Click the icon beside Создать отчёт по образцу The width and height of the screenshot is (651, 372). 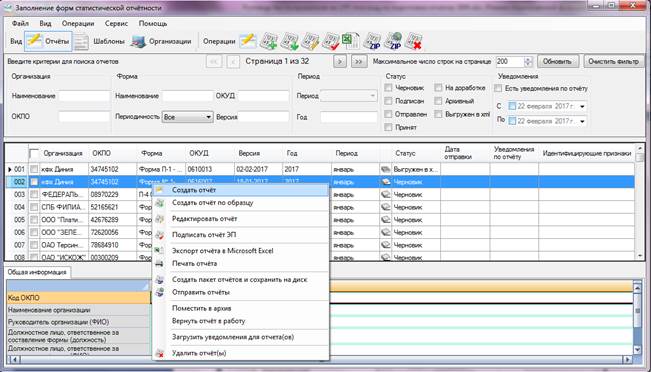pyautogui.click(x=159, y=203)
